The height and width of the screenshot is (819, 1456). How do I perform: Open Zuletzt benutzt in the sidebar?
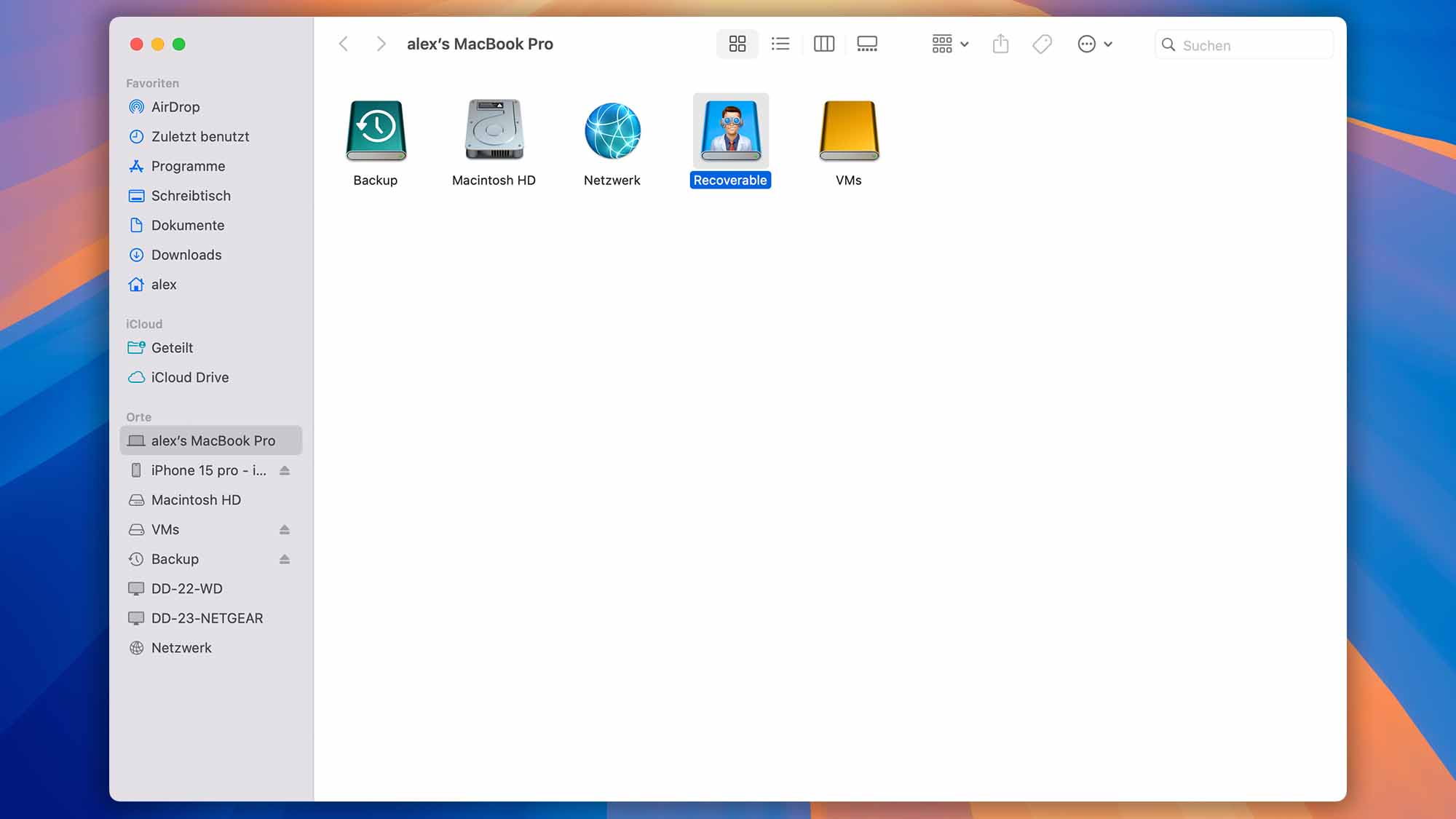[211, 137]
